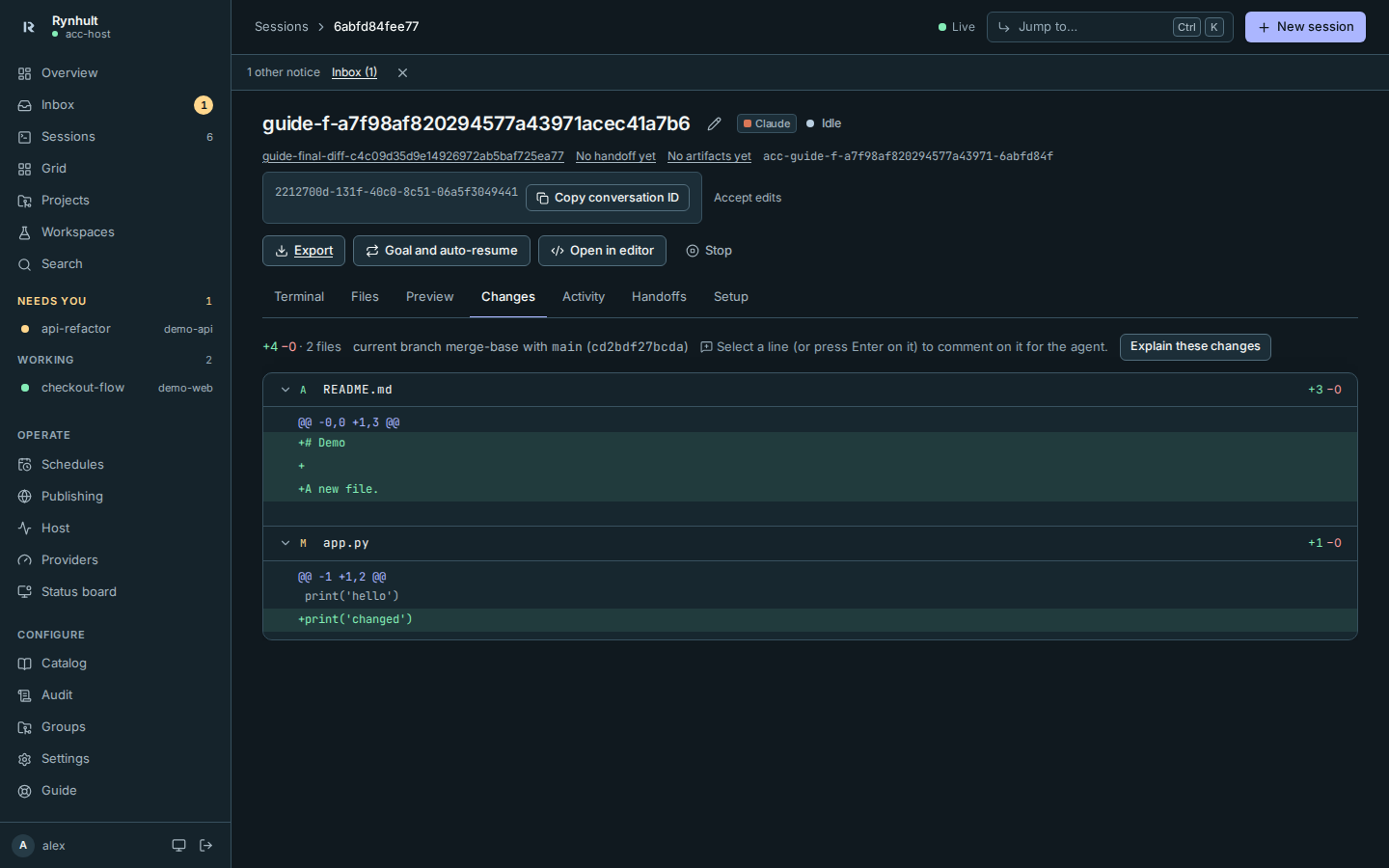Open the api-refactor session

point(116,329)
